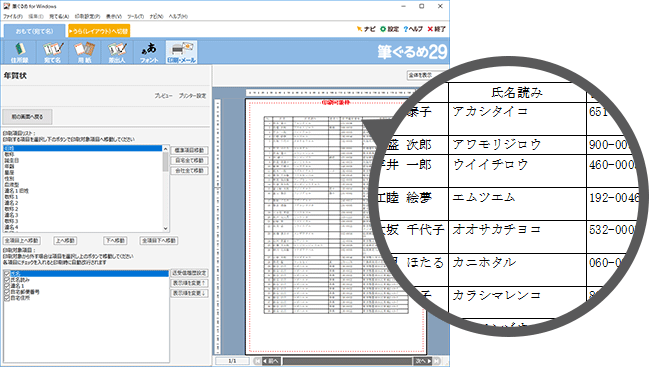Click the item list scroll-up arrow
Image resolution: width=650 pixels, height=367 pixels.
tap(165, 149)
